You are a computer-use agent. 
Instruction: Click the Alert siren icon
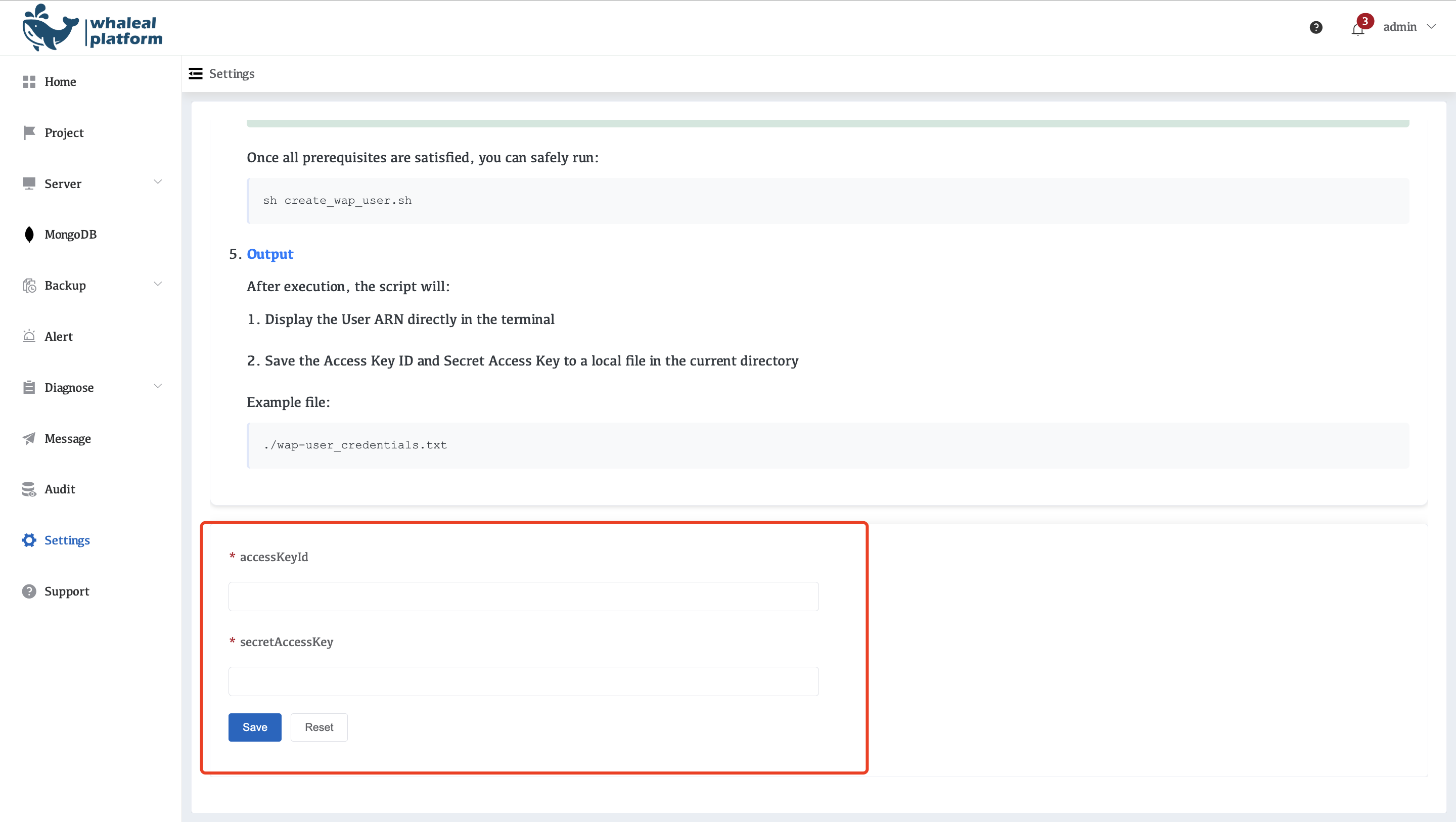pos(29,336)
